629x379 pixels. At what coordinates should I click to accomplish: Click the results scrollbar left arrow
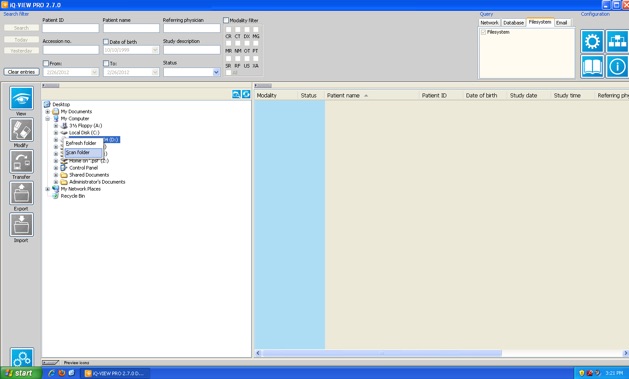258,353
